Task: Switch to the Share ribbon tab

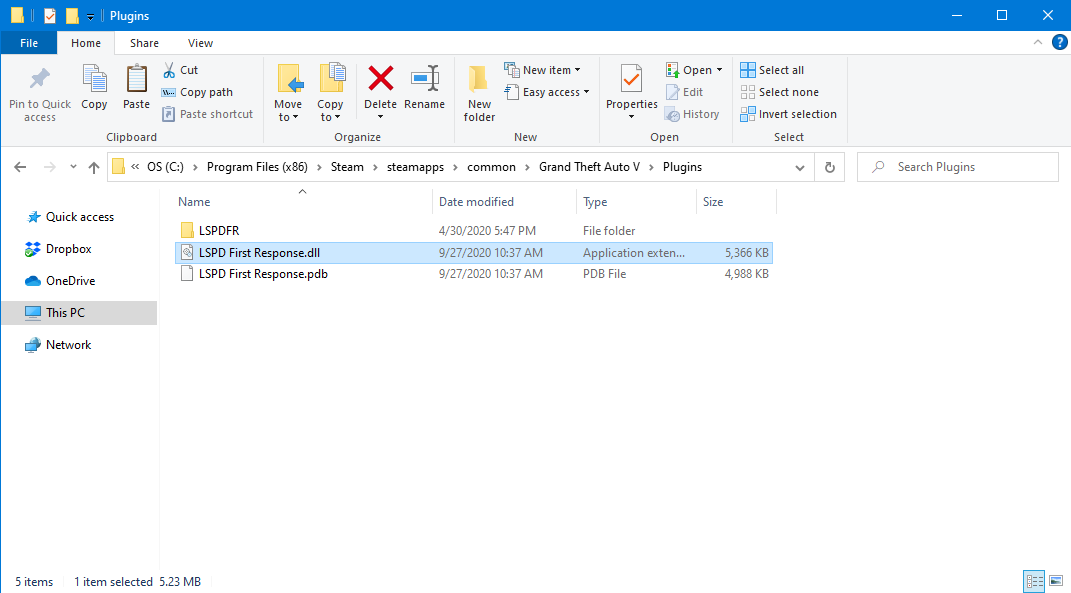Action: point(144,43)
